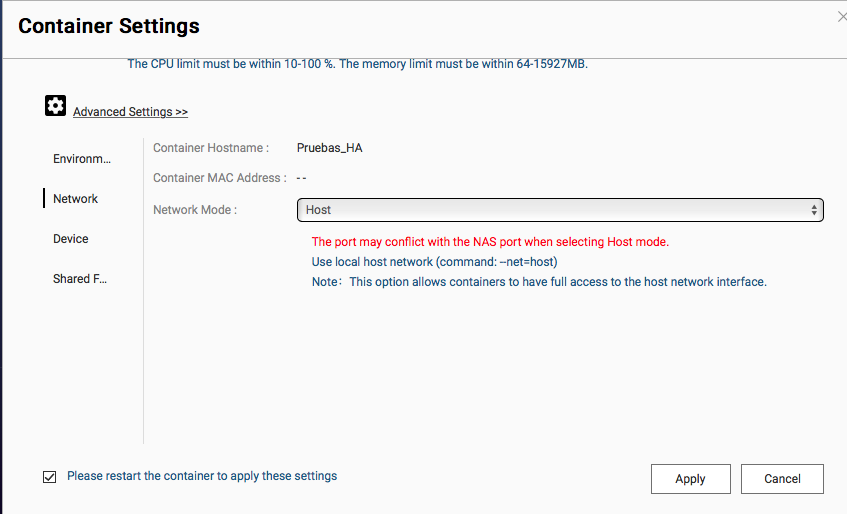This screenshot has width=847, height=514.
Task: Click the 'Use local host network' text
Action: point(434,262)
